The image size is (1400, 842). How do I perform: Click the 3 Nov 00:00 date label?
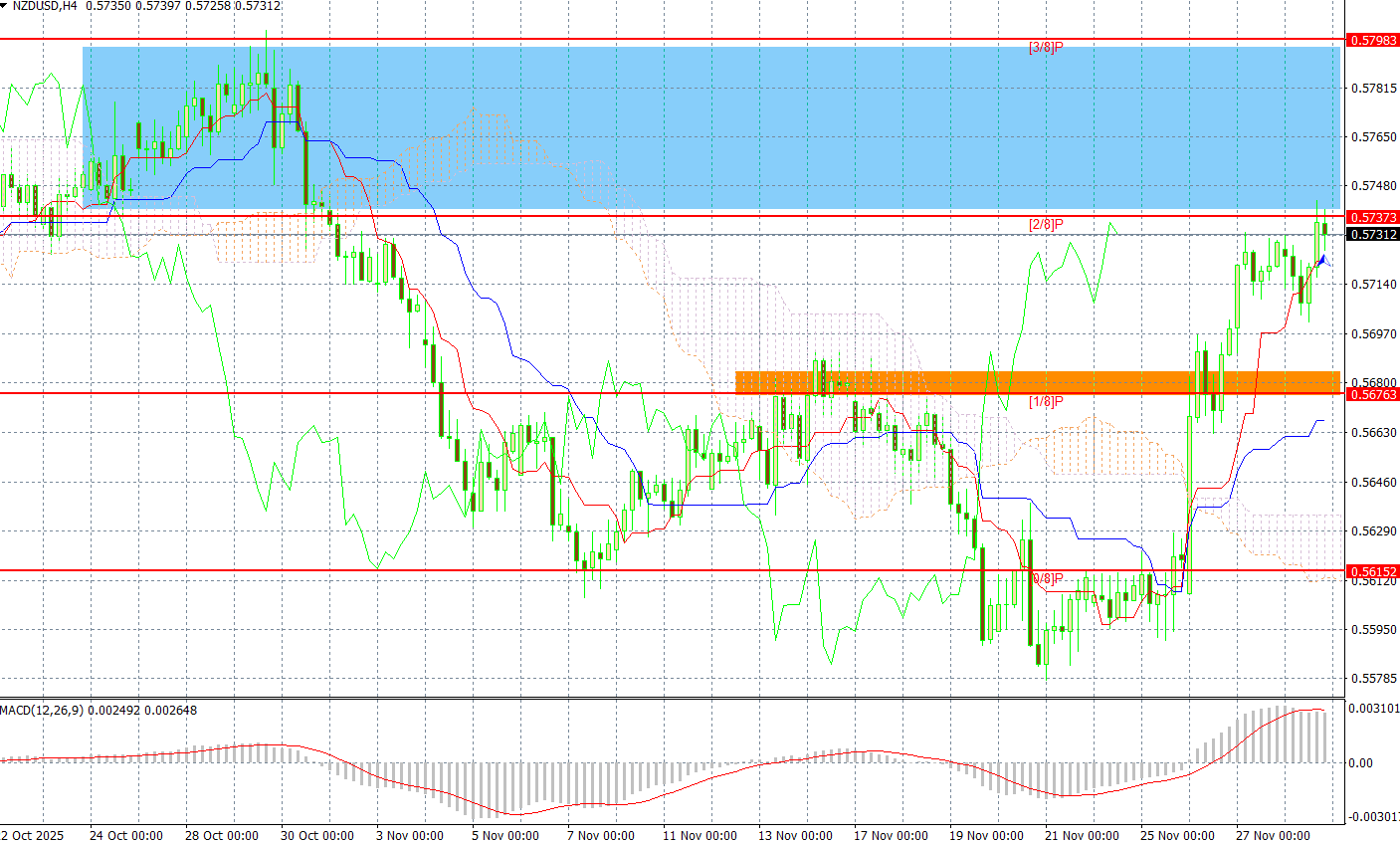point(409,835)
